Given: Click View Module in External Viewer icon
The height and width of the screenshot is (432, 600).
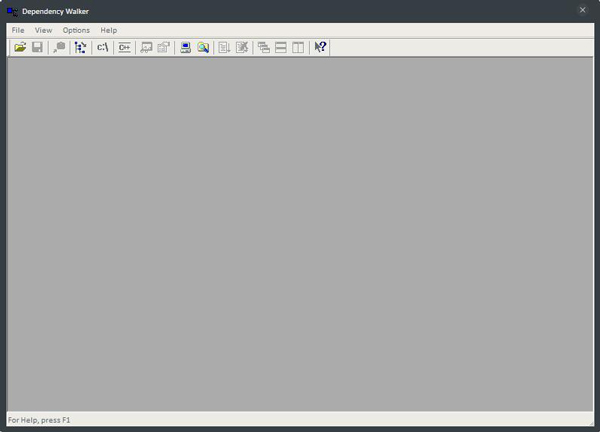Looking at the screenshot, I should point(146,47).
